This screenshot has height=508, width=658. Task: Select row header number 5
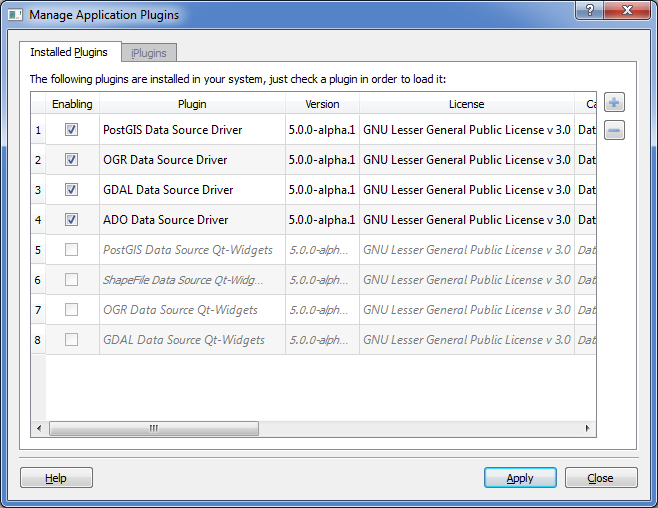[x=38, y=250]
